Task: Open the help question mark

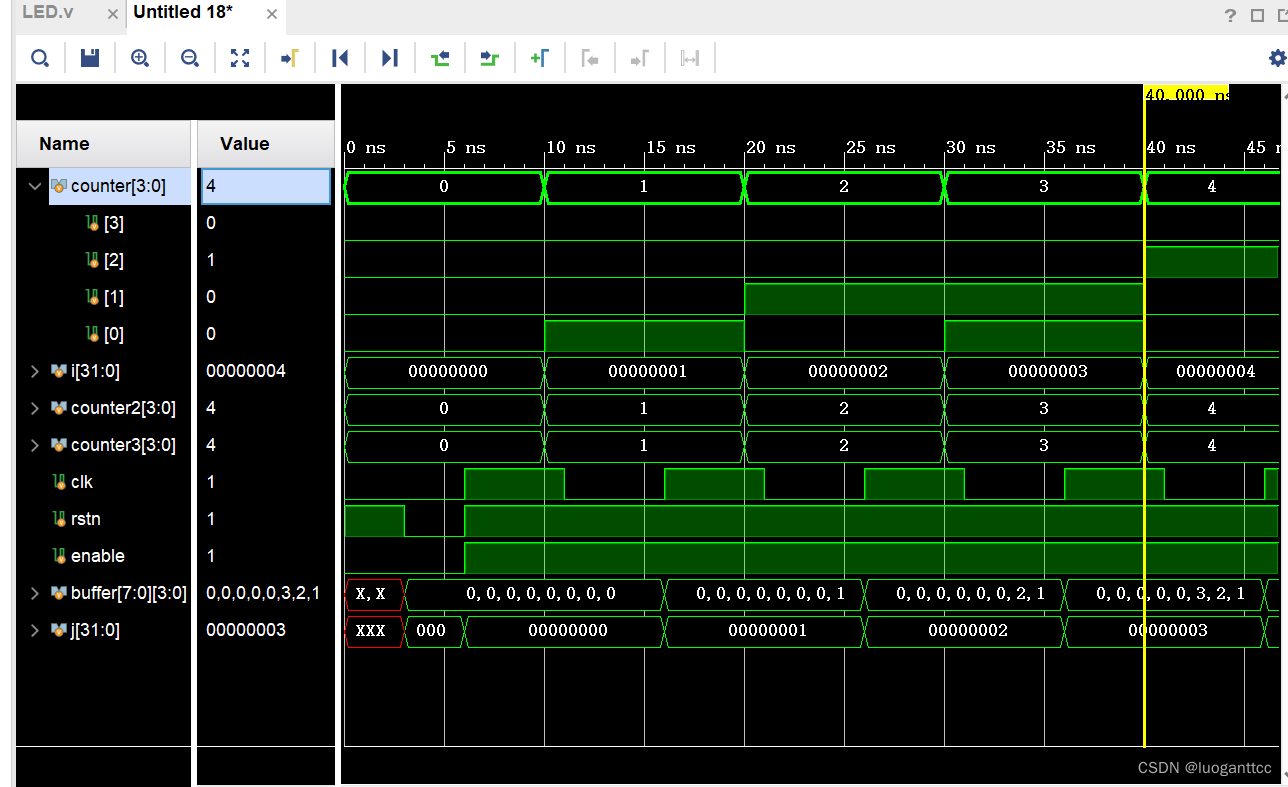Action: [1231, 15]
